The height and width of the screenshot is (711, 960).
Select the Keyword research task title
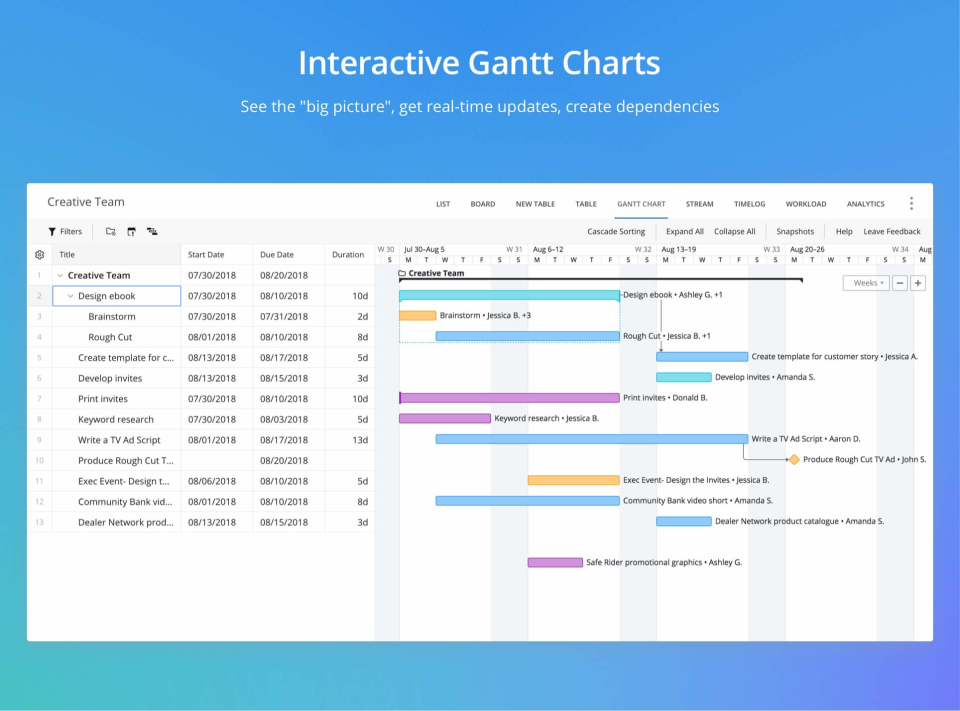click(116, 419)
